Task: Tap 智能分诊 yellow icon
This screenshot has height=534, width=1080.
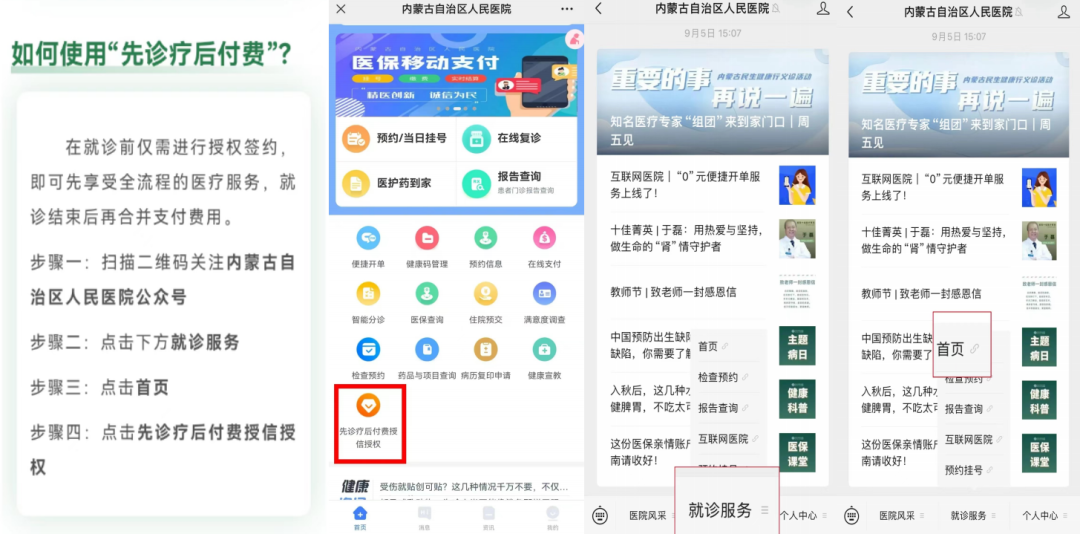Action: coord(368,294)
